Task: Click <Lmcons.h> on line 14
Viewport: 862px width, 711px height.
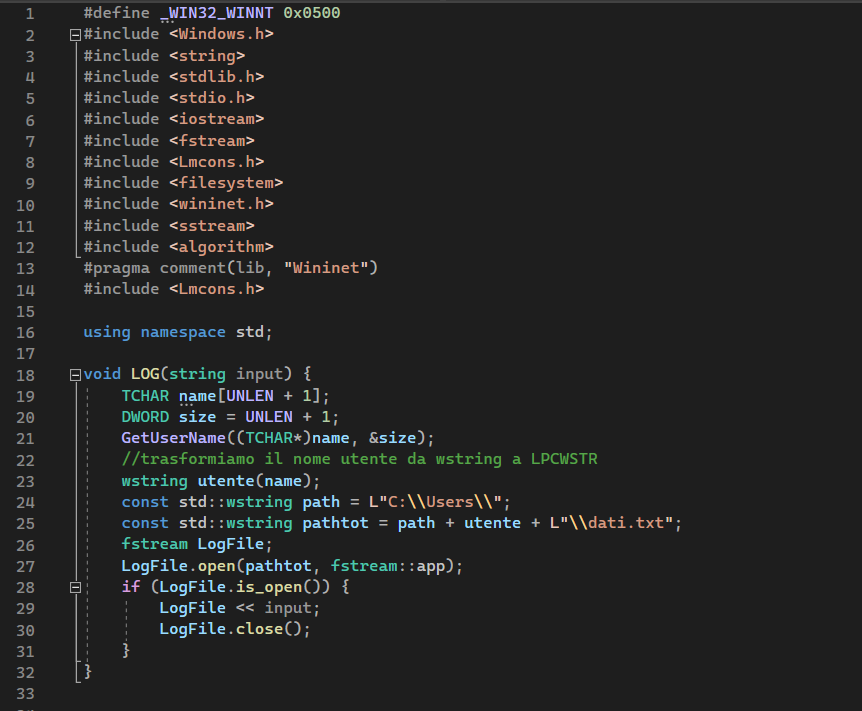Action: pyautogui.click(x=217, y=289)
